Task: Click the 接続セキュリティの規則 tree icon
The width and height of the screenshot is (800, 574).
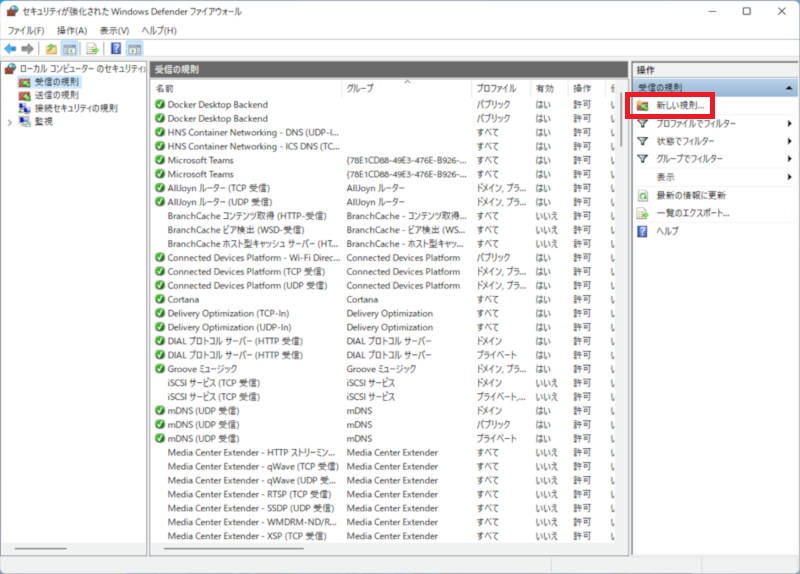Action: [x=24, y=108]
